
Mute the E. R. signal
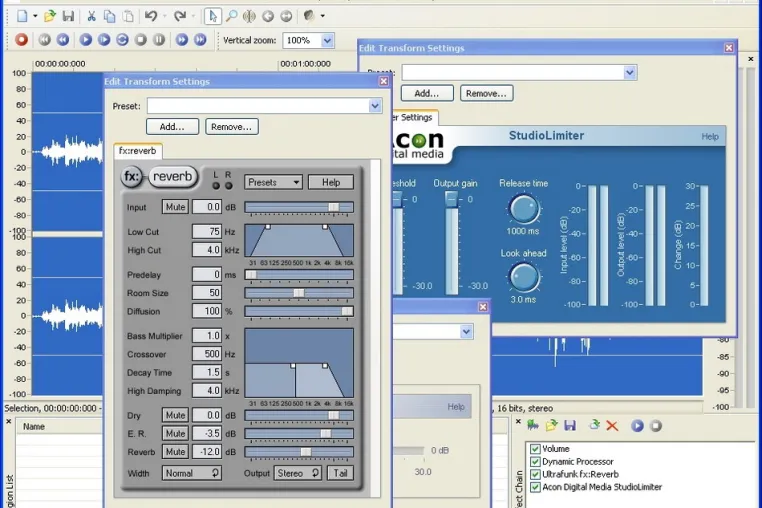pos(175,434)
